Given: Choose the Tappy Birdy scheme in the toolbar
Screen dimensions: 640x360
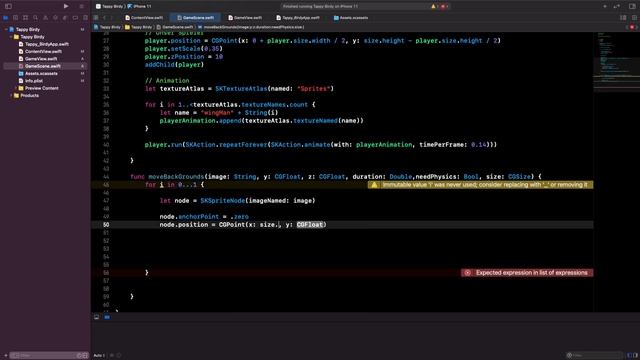Looking at the screenshot, I should point(109,7).
